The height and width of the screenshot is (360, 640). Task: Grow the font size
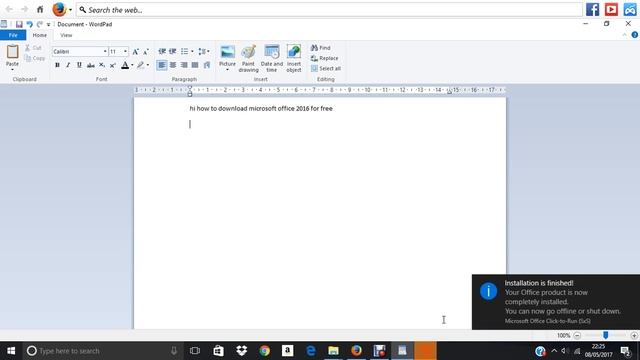click(136, 51)
